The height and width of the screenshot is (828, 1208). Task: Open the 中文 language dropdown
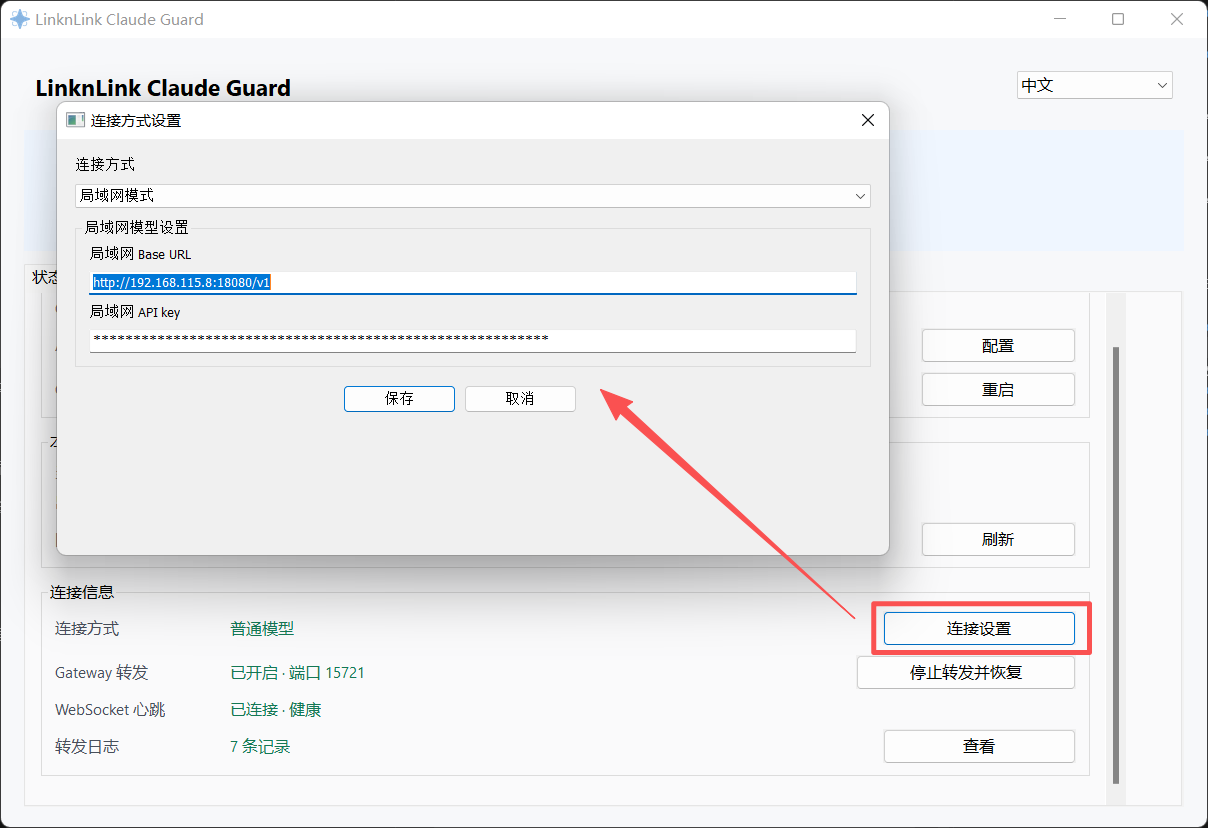(1095, 85)
